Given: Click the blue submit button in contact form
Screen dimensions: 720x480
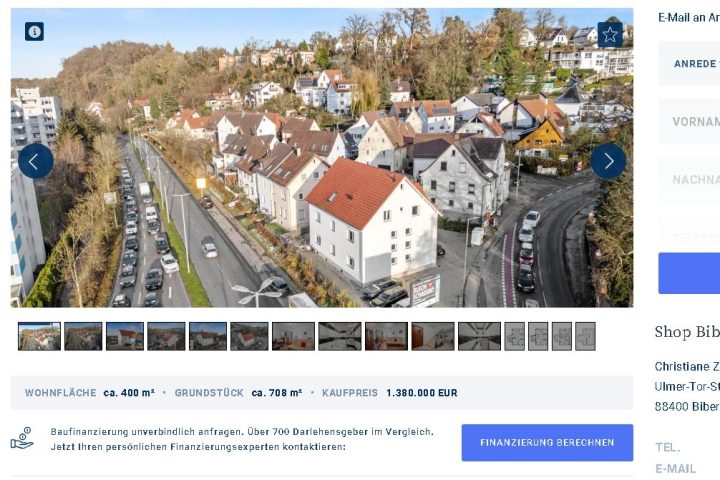Looking at the screenshot, I should 689,273.
